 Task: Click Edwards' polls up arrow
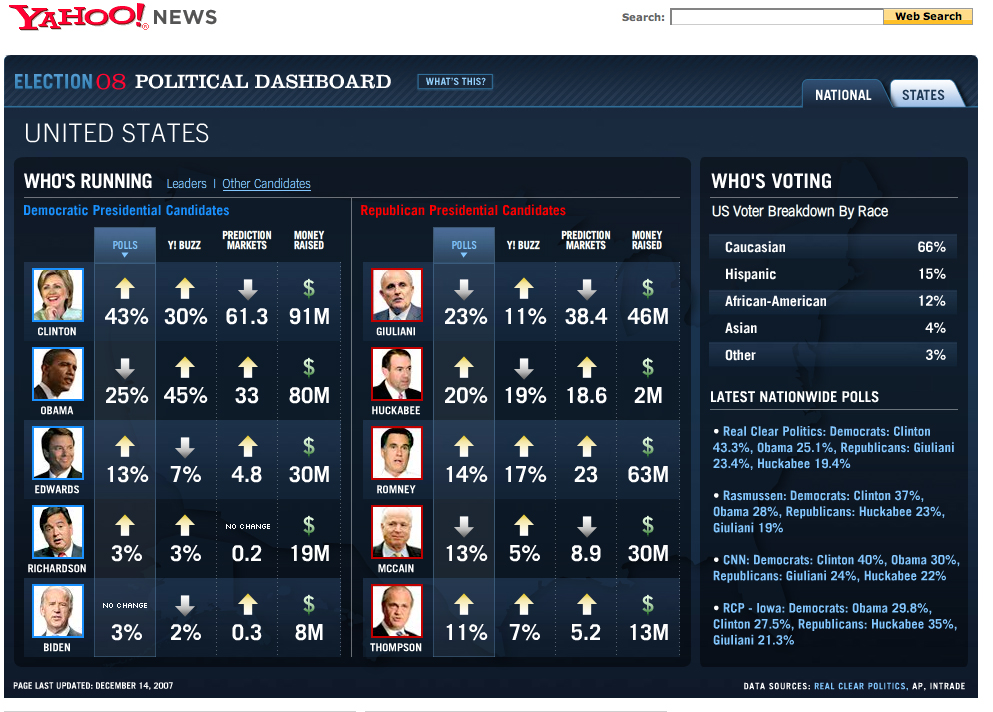click(x=125, y=447)
